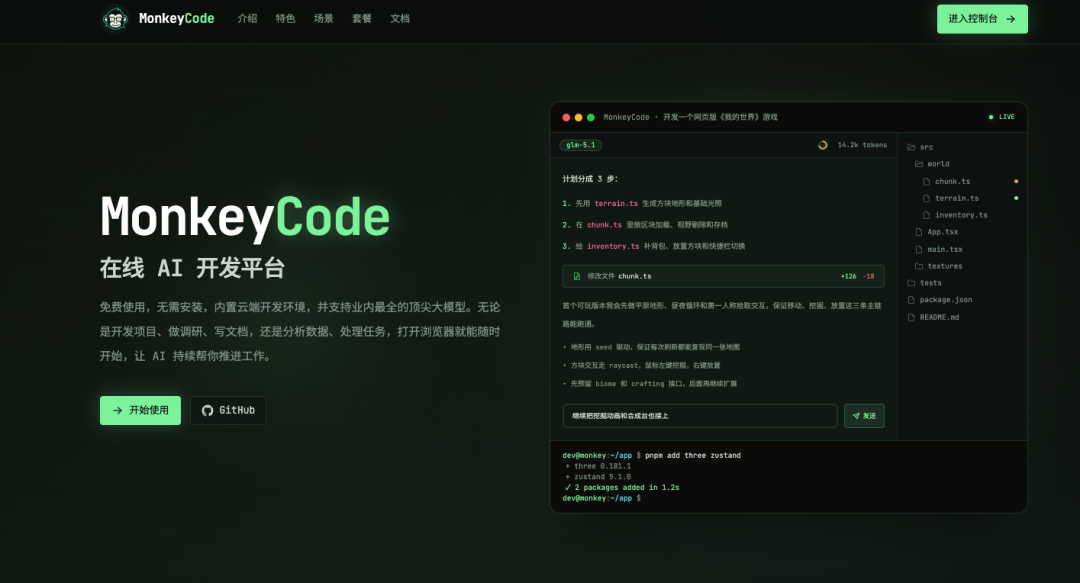Click the 开始使用 button
Screen dimensions: 1080x583
tap(141, 410)
